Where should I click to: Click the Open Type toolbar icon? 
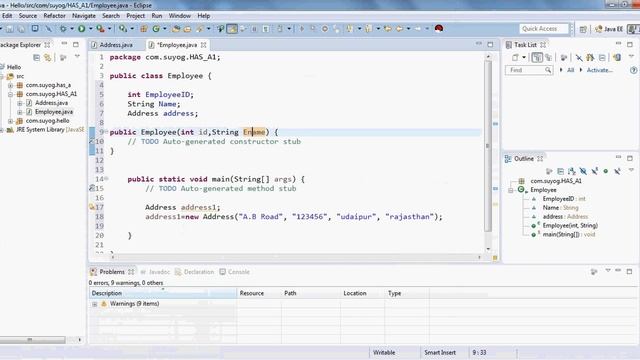tap(176, 29)
